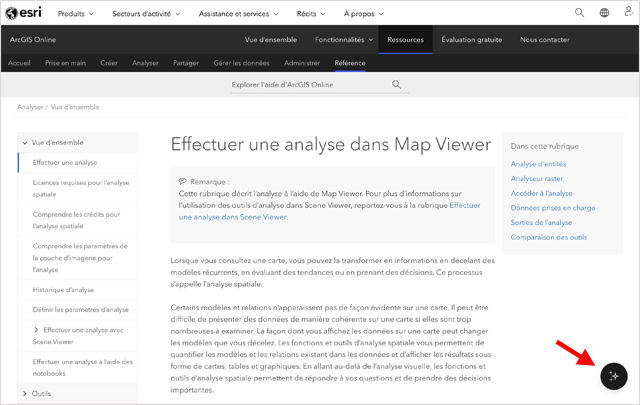Jump to Données prises en charge section

(x=553, y=208)
